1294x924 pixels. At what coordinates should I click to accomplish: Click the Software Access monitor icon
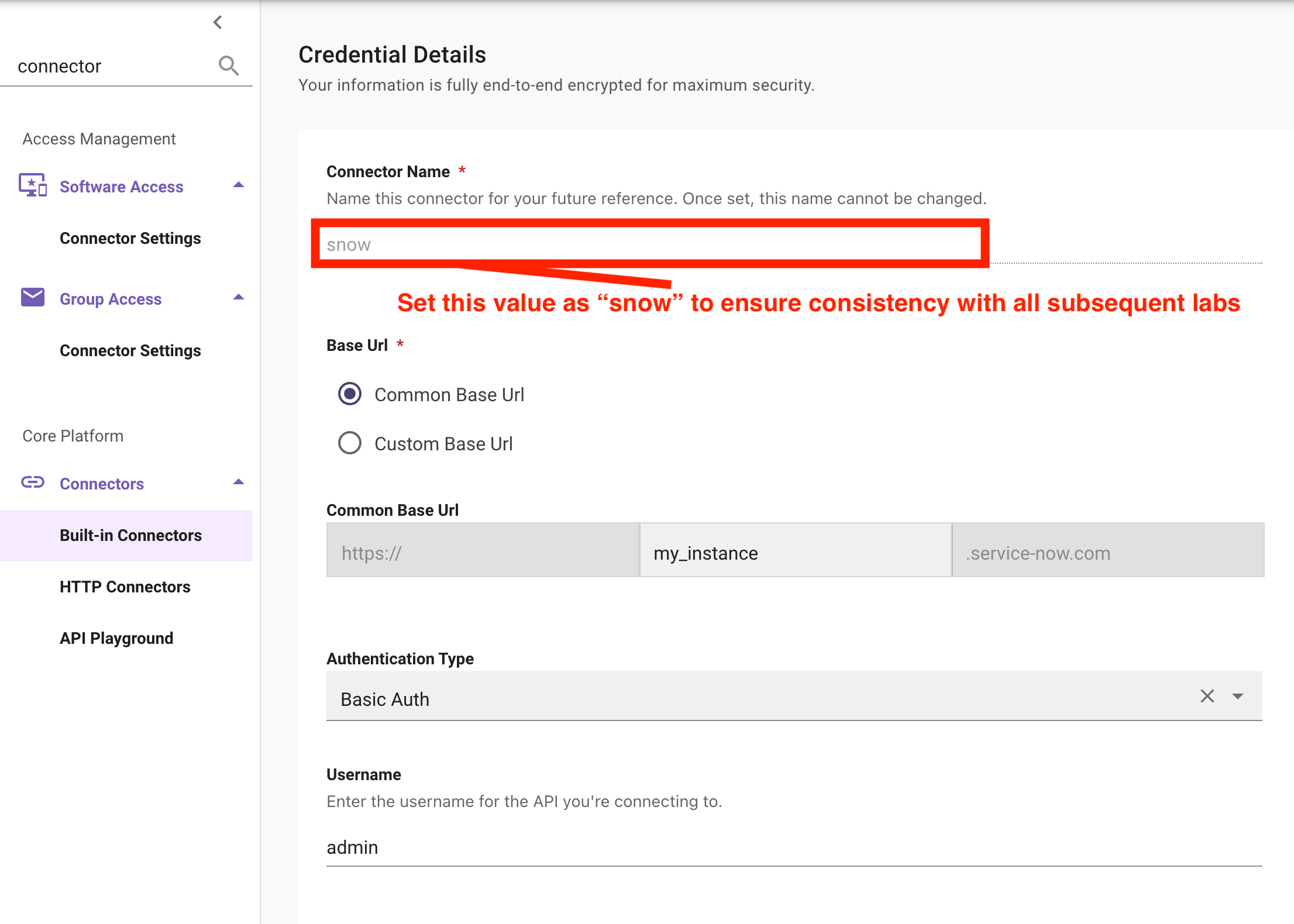(33, 185)
